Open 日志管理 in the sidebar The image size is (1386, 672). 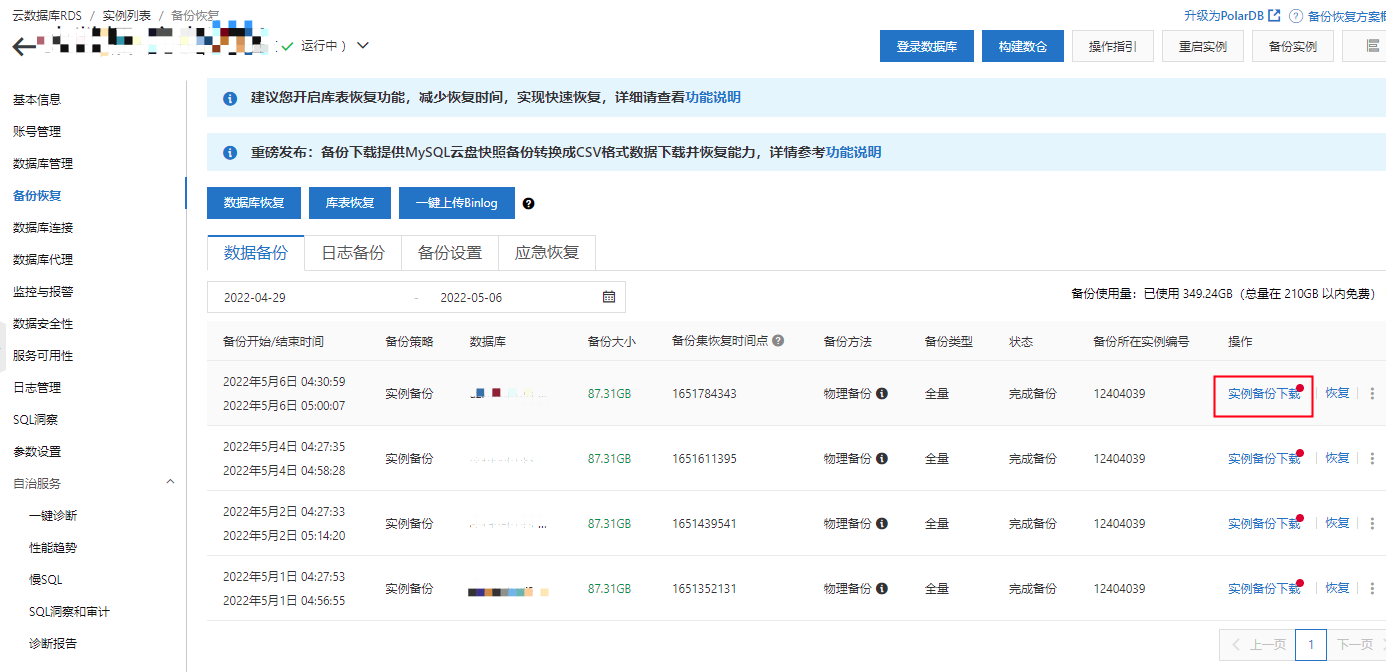click(x=37, y=387)
